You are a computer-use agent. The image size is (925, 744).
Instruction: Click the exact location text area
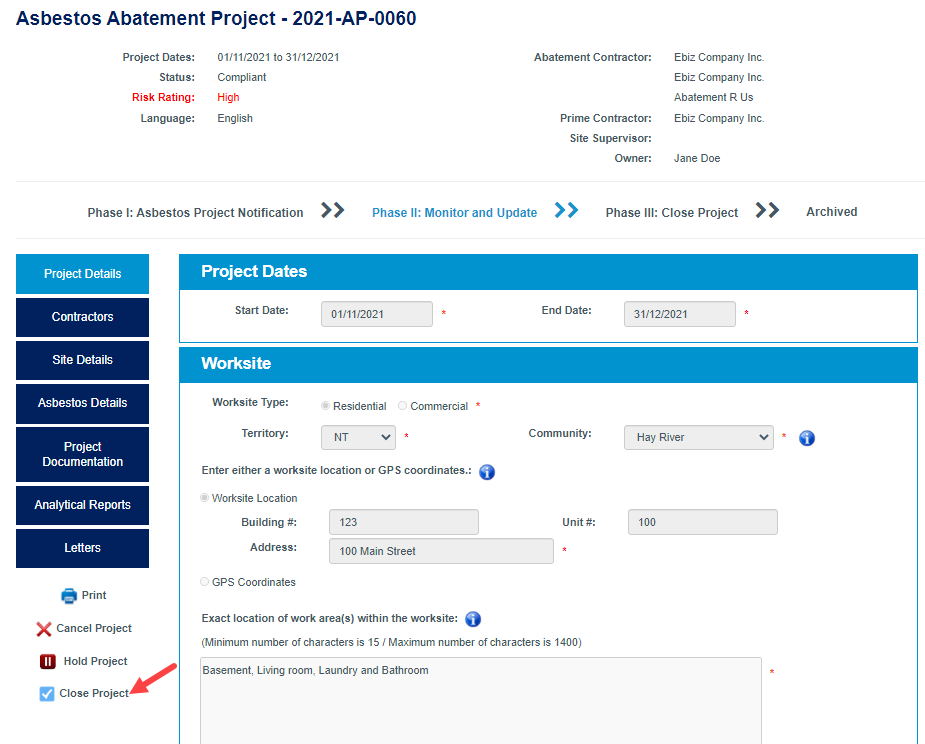pyautogui.click(x=481, y=701)
